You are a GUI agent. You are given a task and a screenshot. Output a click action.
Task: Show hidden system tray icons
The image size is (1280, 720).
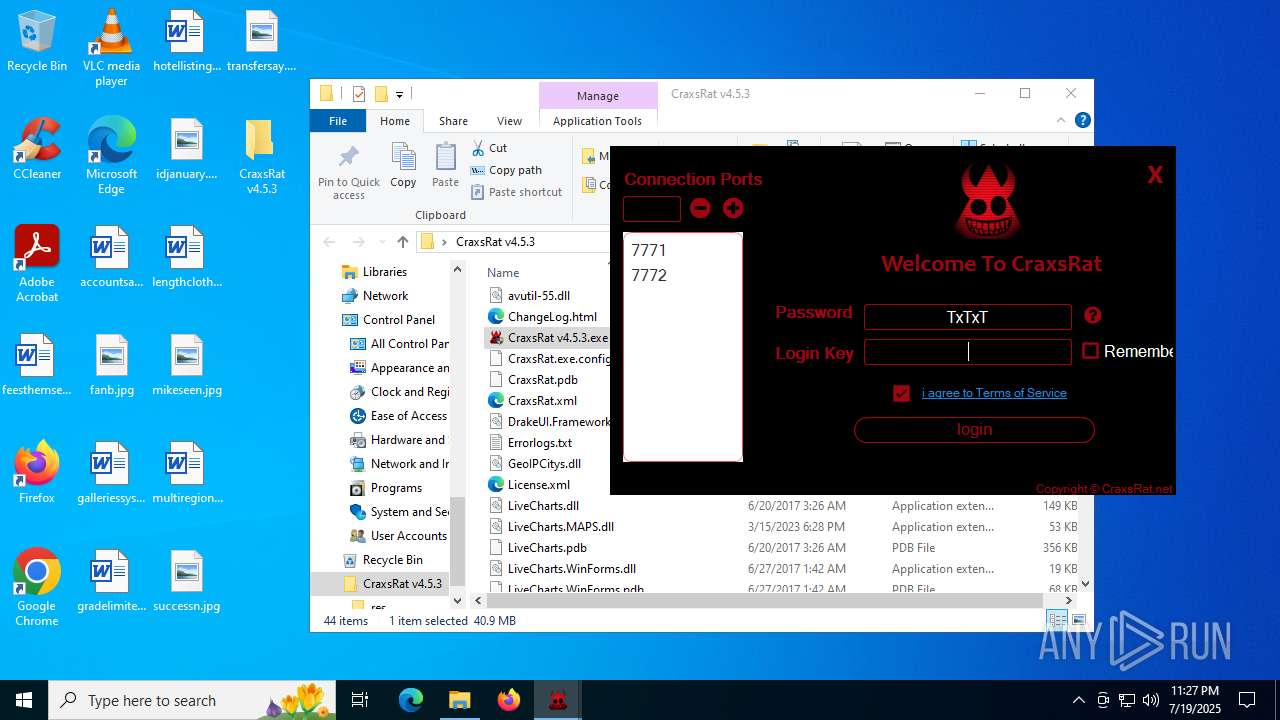pos(1078,700)
